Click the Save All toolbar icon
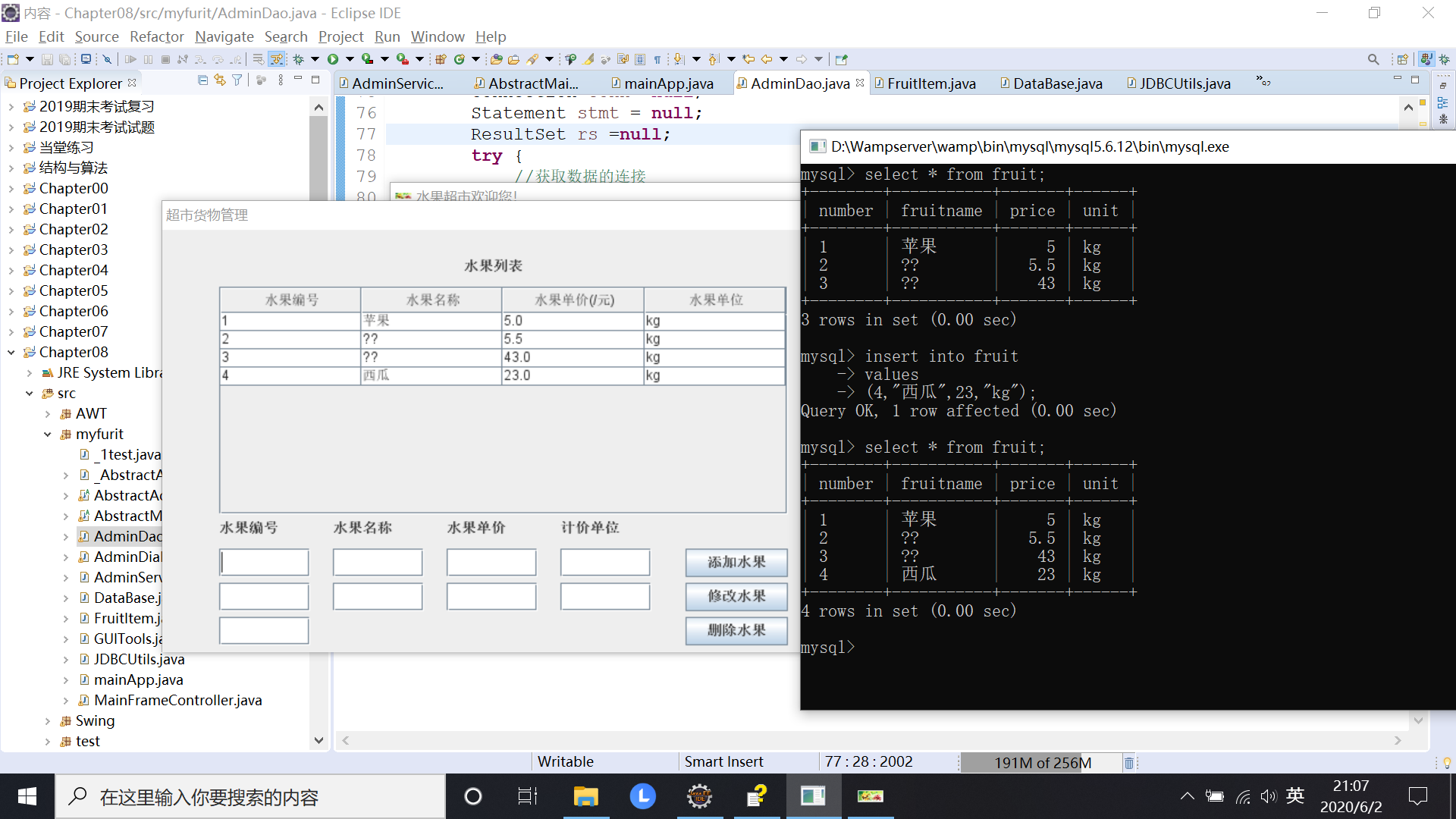This screenshot has height=819, width=1456. click(65, 59)
